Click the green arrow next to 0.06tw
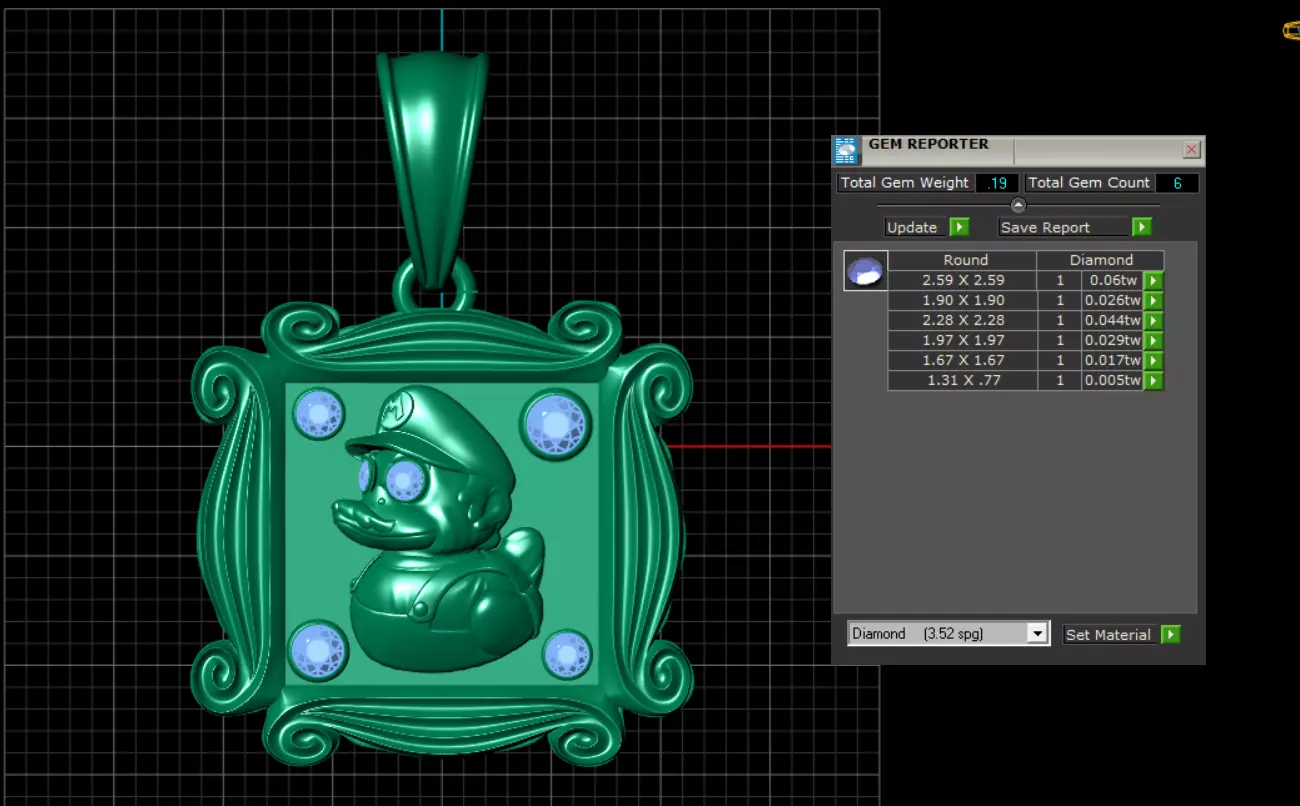This screenshot has width=1300, height=806. pos(1153,281)
